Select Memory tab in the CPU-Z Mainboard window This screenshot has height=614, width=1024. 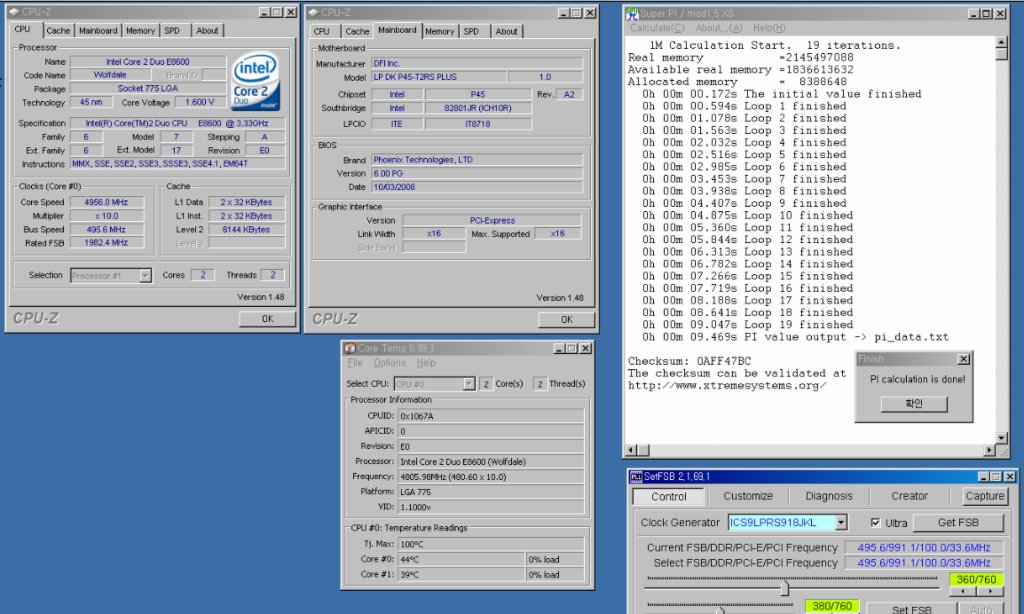pyautogui.click(x=440, y=31)
